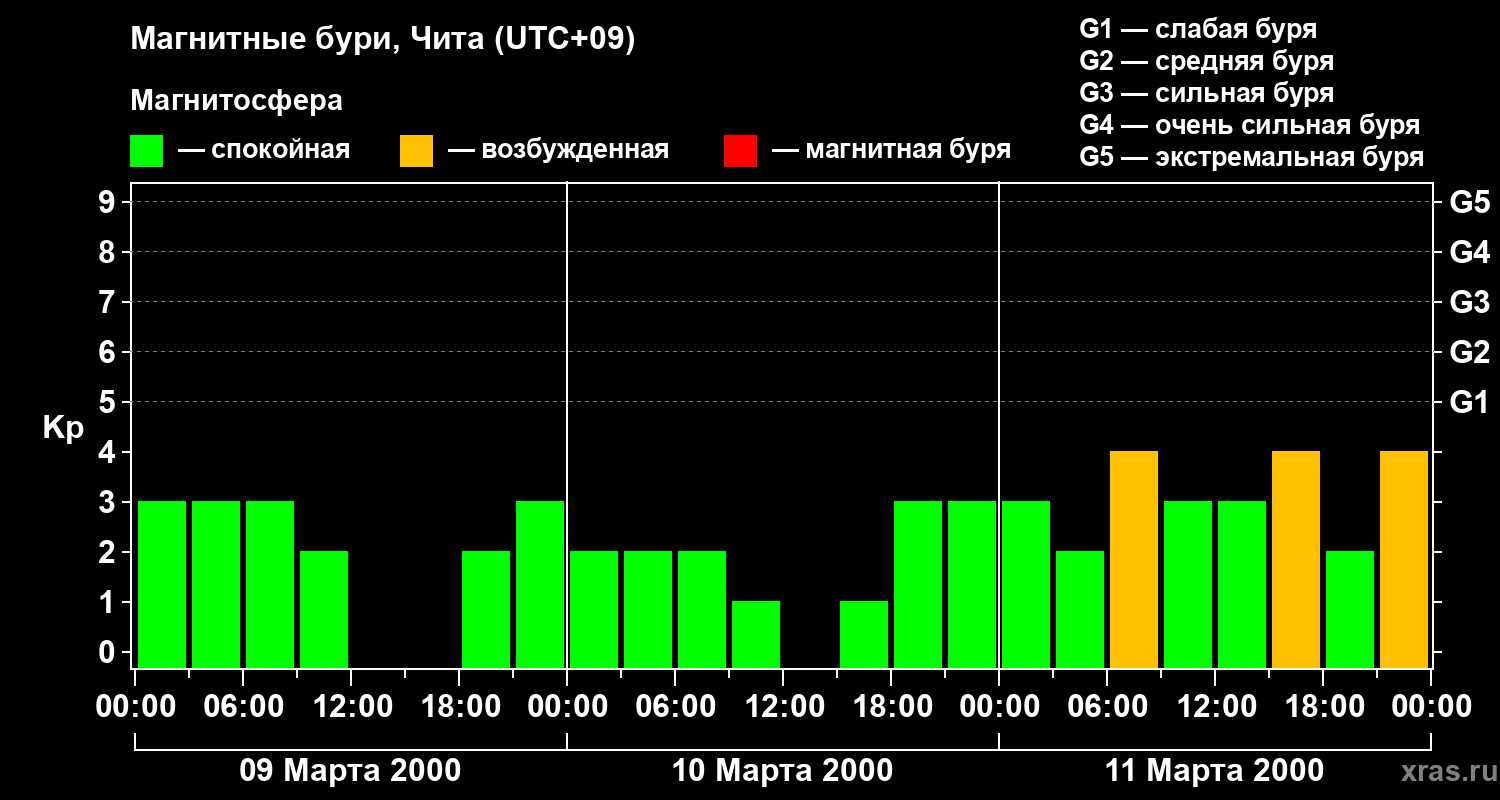Click the '12:00' time label under 11 March
Screen dimensions: 1500x800
click(x=1215, y=707)
